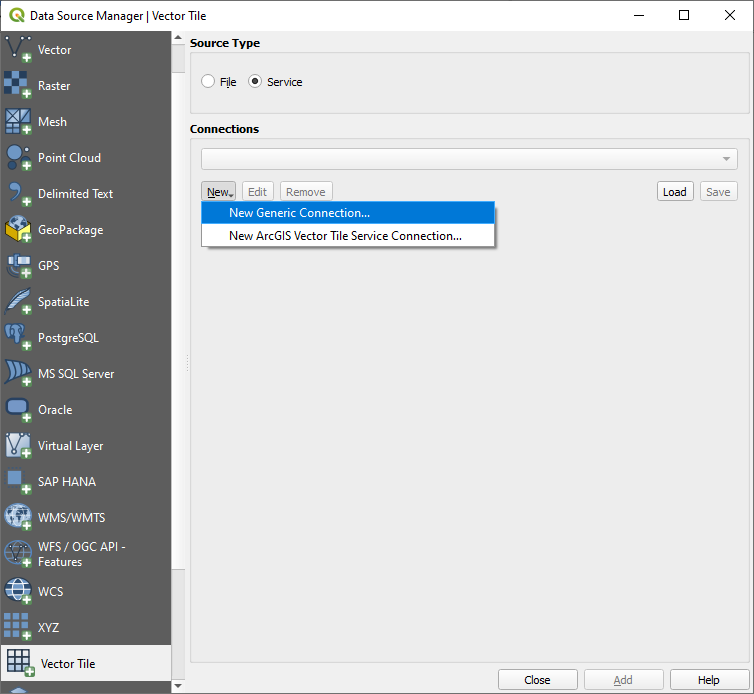This screenshot has height=694, width=754.
Task: Select the Delimited Text label
Action: 75,193
